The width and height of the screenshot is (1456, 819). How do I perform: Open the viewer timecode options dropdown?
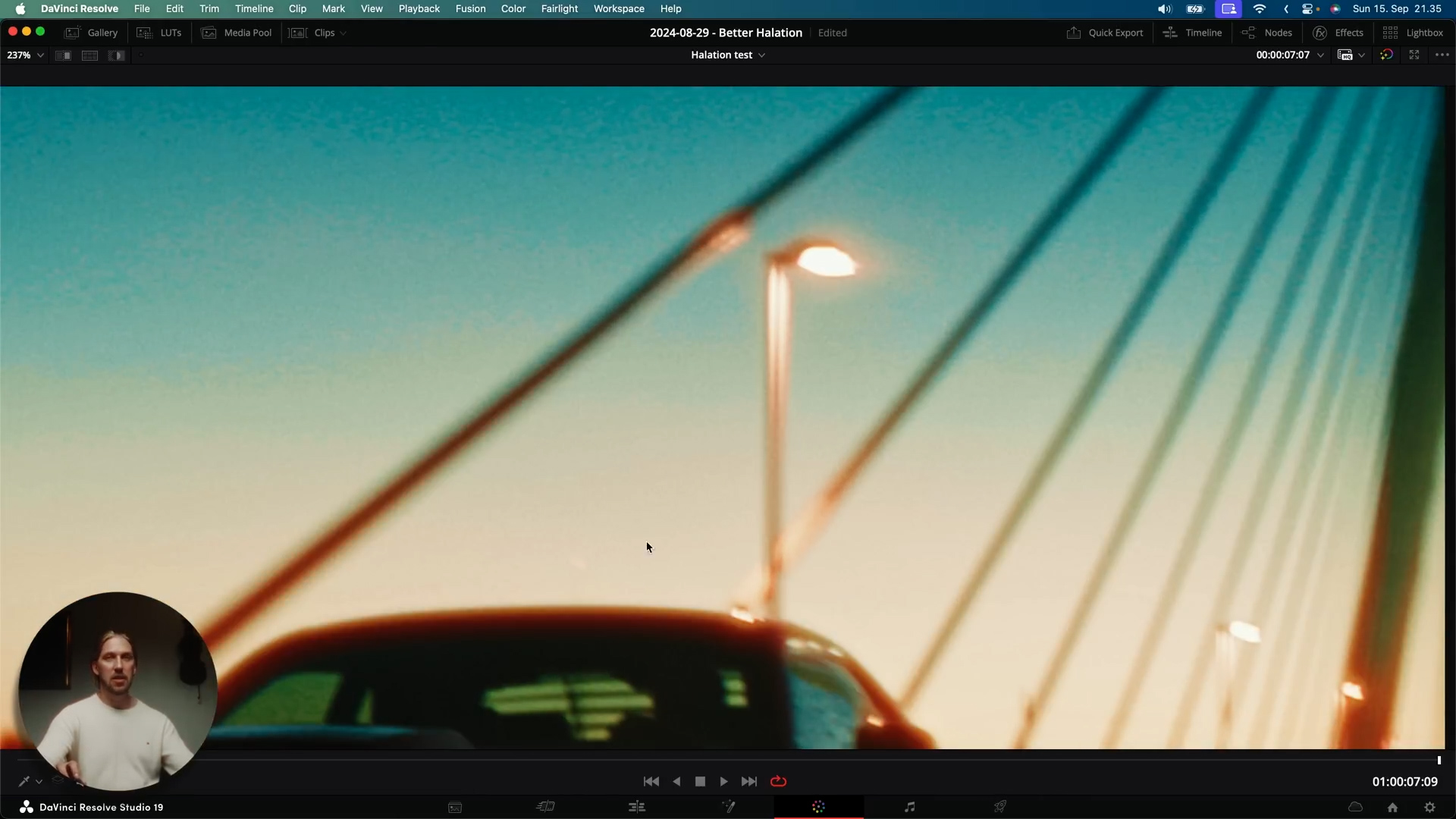click(1320, 55)
